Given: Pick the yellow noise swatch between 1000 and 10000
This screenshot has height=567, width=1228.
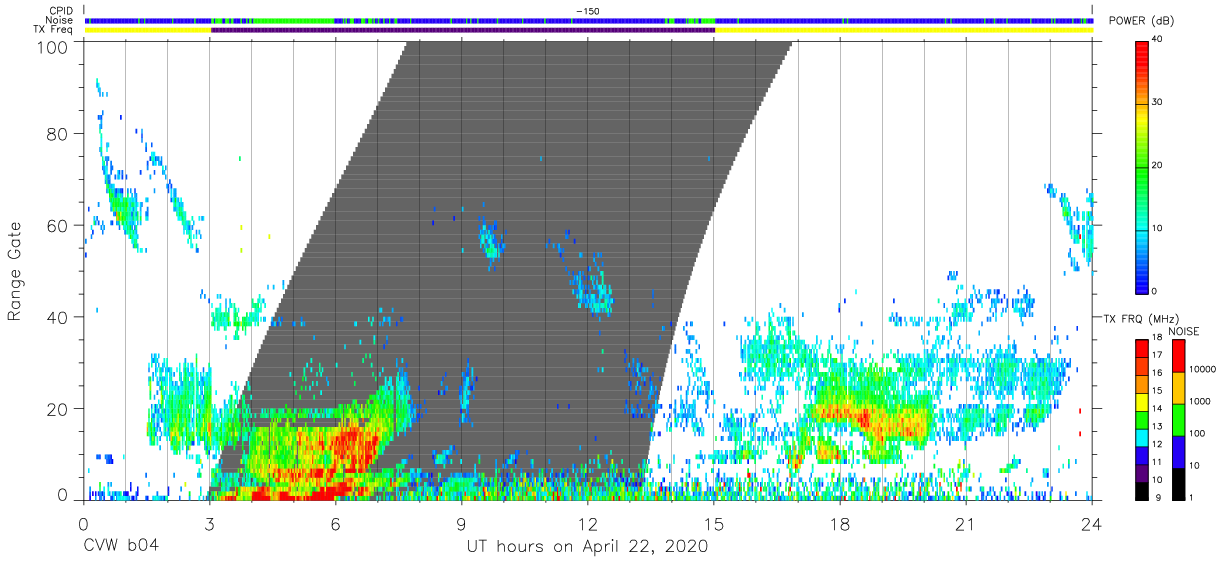Looking at the screenshot, I should tap(1177, 387).
